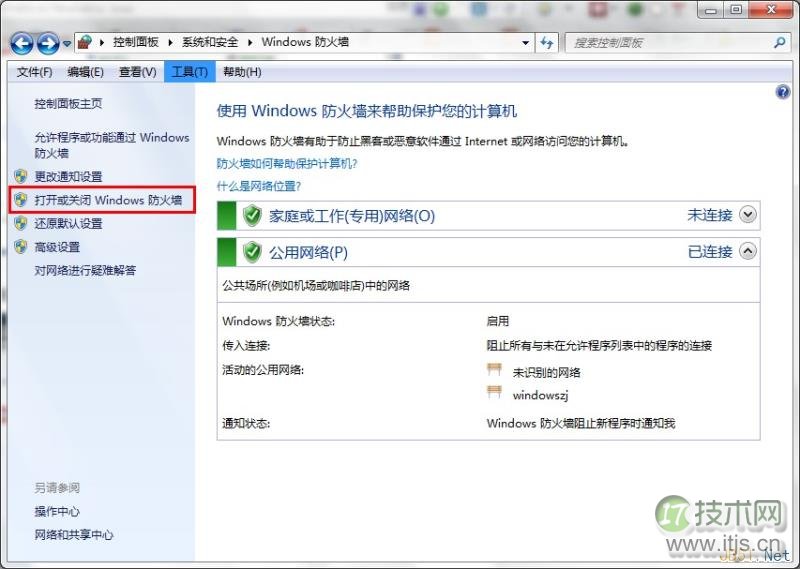Open 打开或关闭 Windows 防火墙

pyautogui.click(x=108, y=200)
